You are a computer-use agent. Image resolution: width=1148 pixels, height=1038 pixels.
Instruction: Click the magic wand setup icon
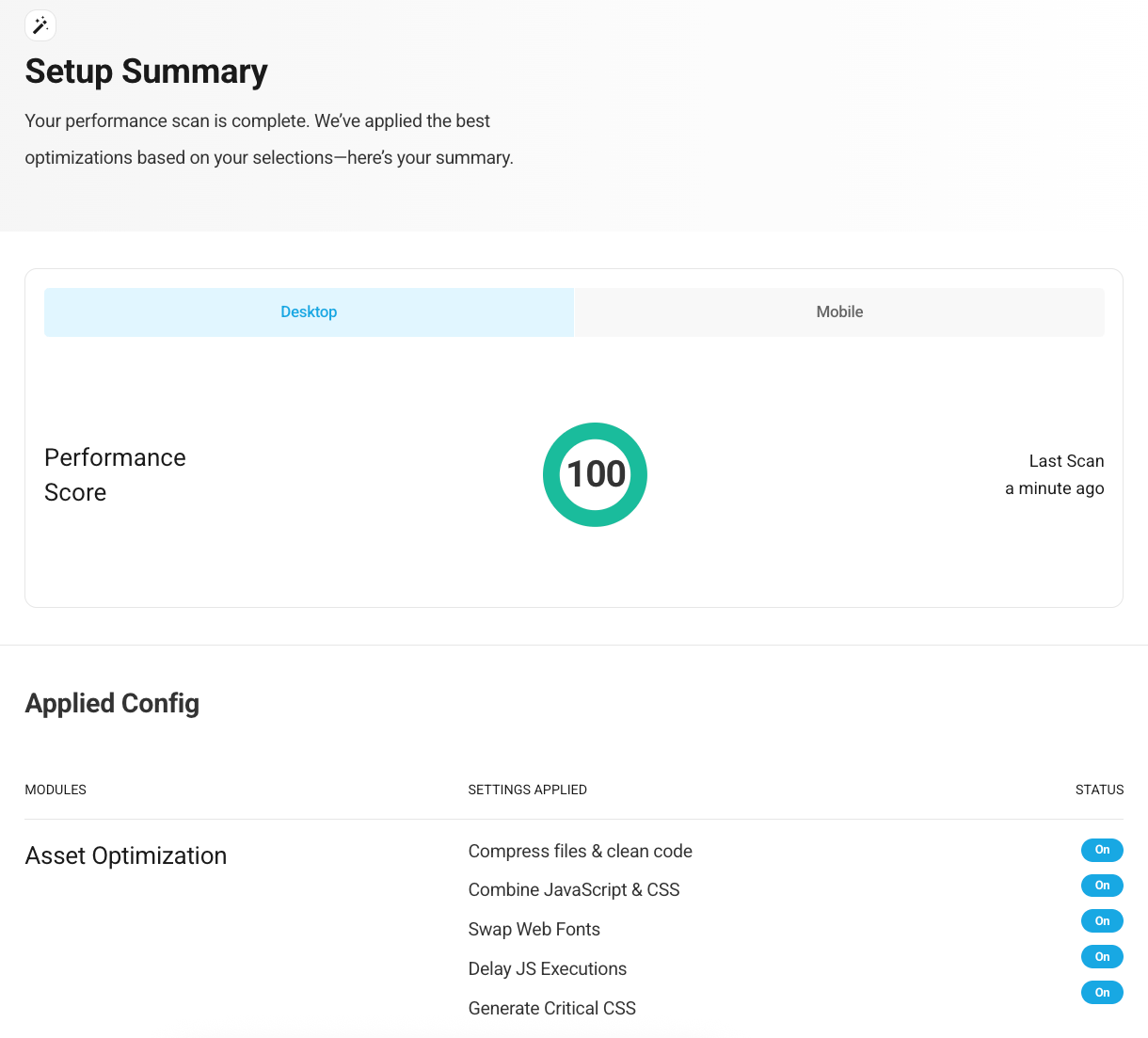[x=40, y=25]
